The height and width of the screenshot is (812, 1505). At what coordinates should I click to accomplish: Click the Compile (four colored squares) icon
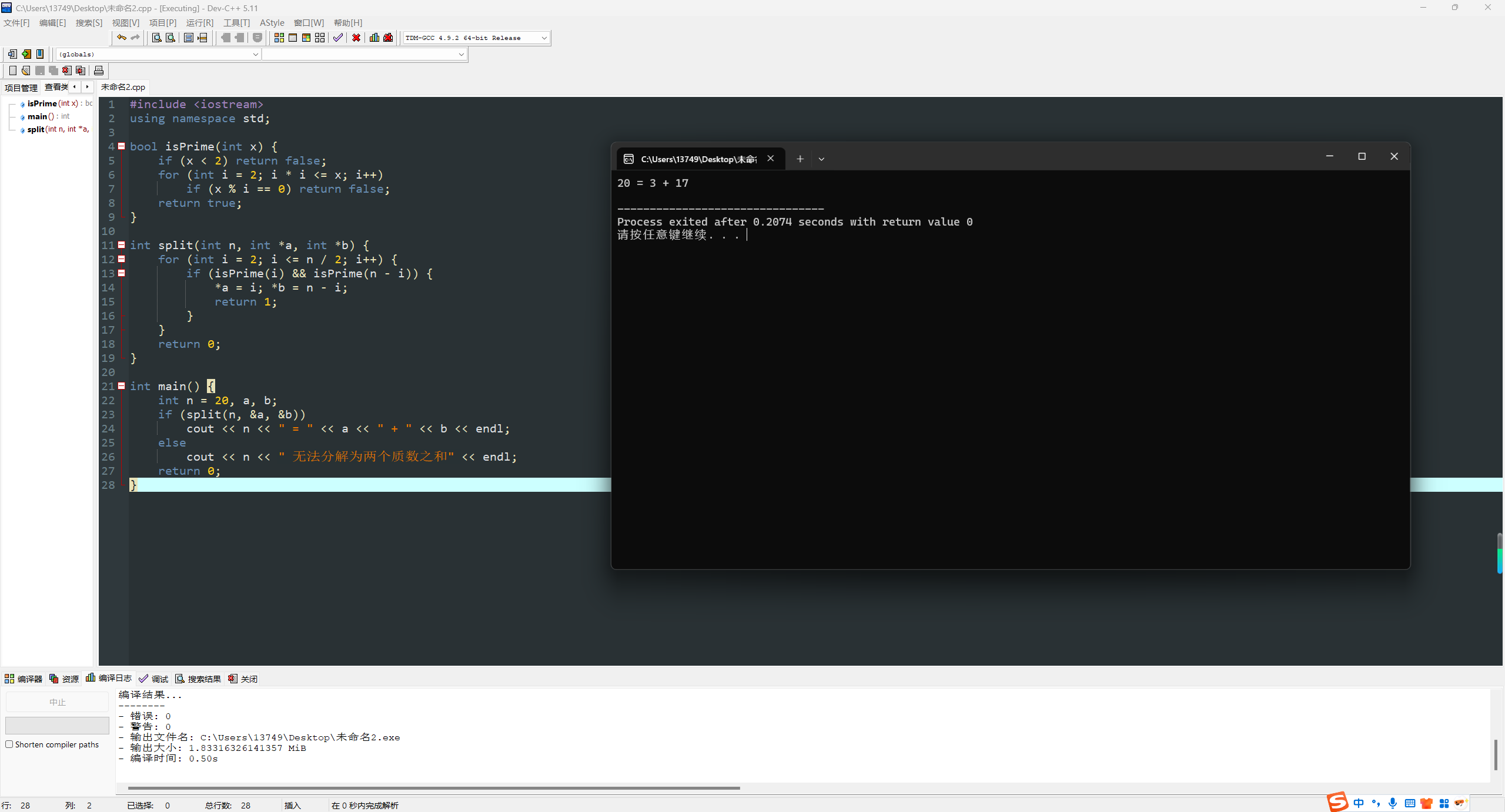[279, 38]
